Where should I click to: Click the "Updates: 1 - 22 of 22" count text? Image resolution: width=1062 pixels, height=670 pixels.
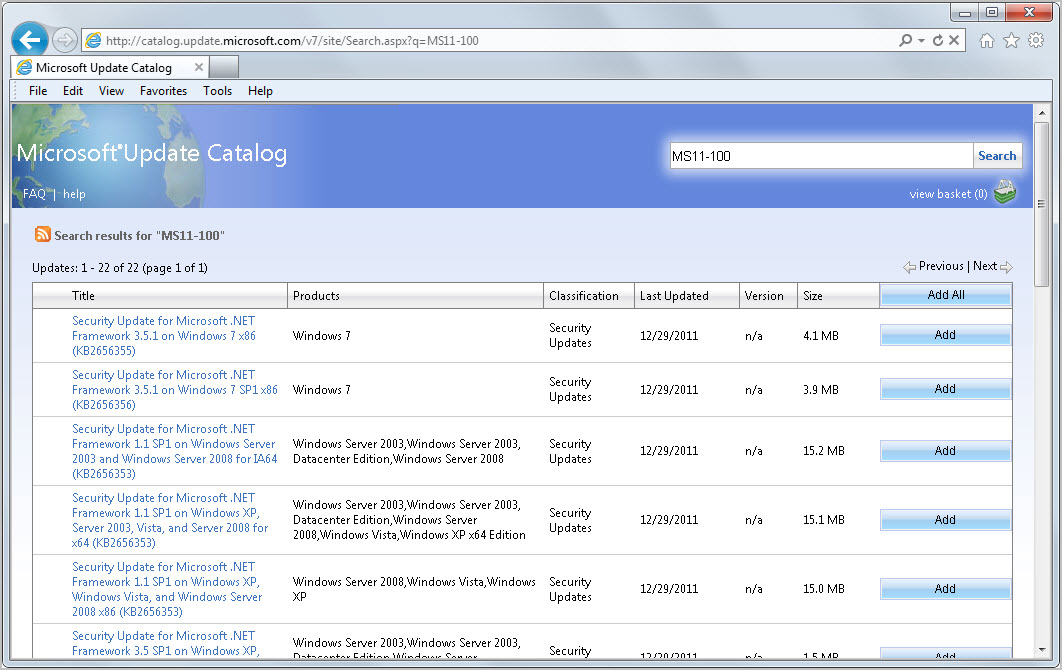120,268
